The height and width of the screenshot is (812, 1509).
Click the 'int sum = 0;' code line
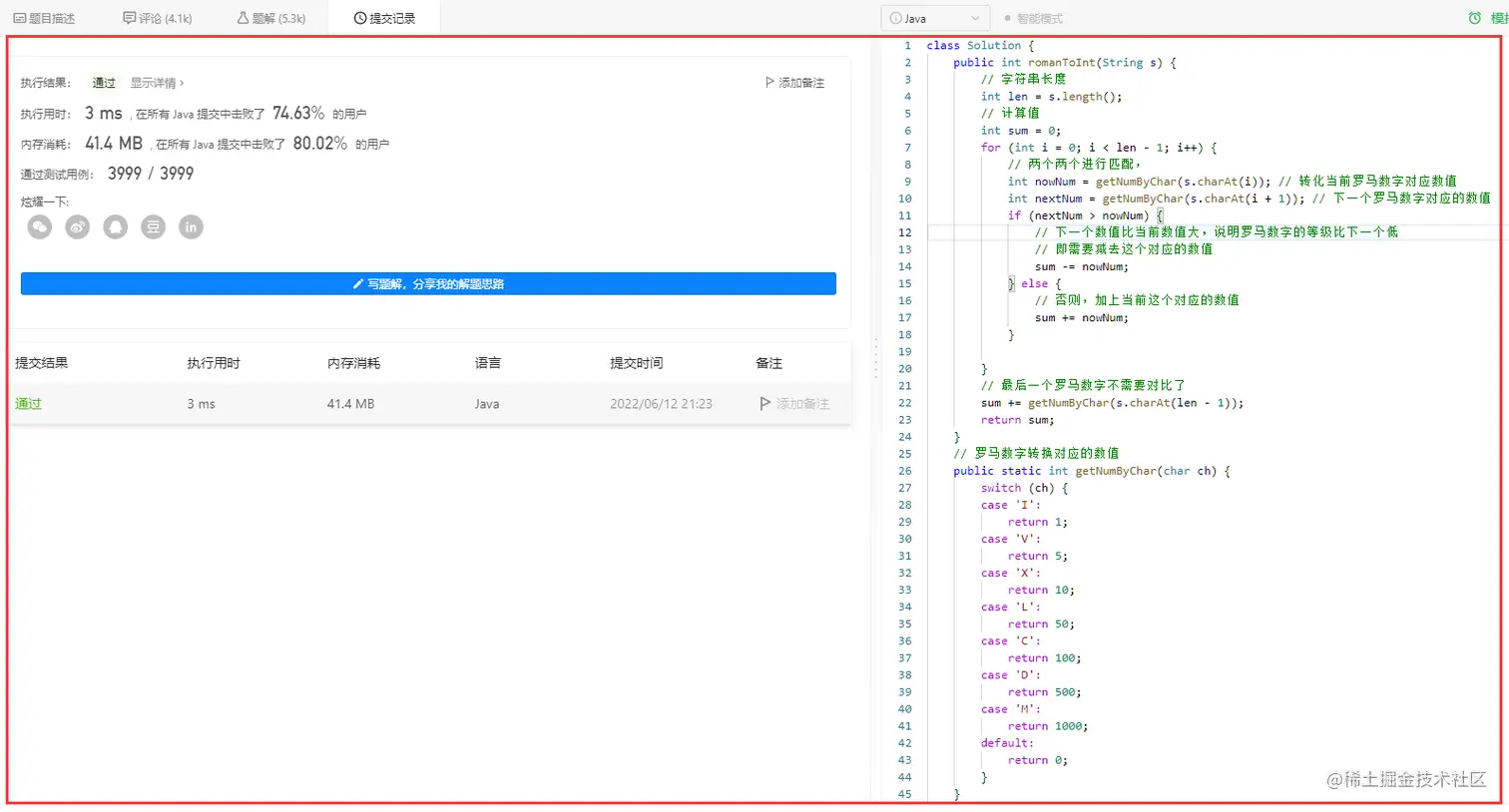point(1021,131)
